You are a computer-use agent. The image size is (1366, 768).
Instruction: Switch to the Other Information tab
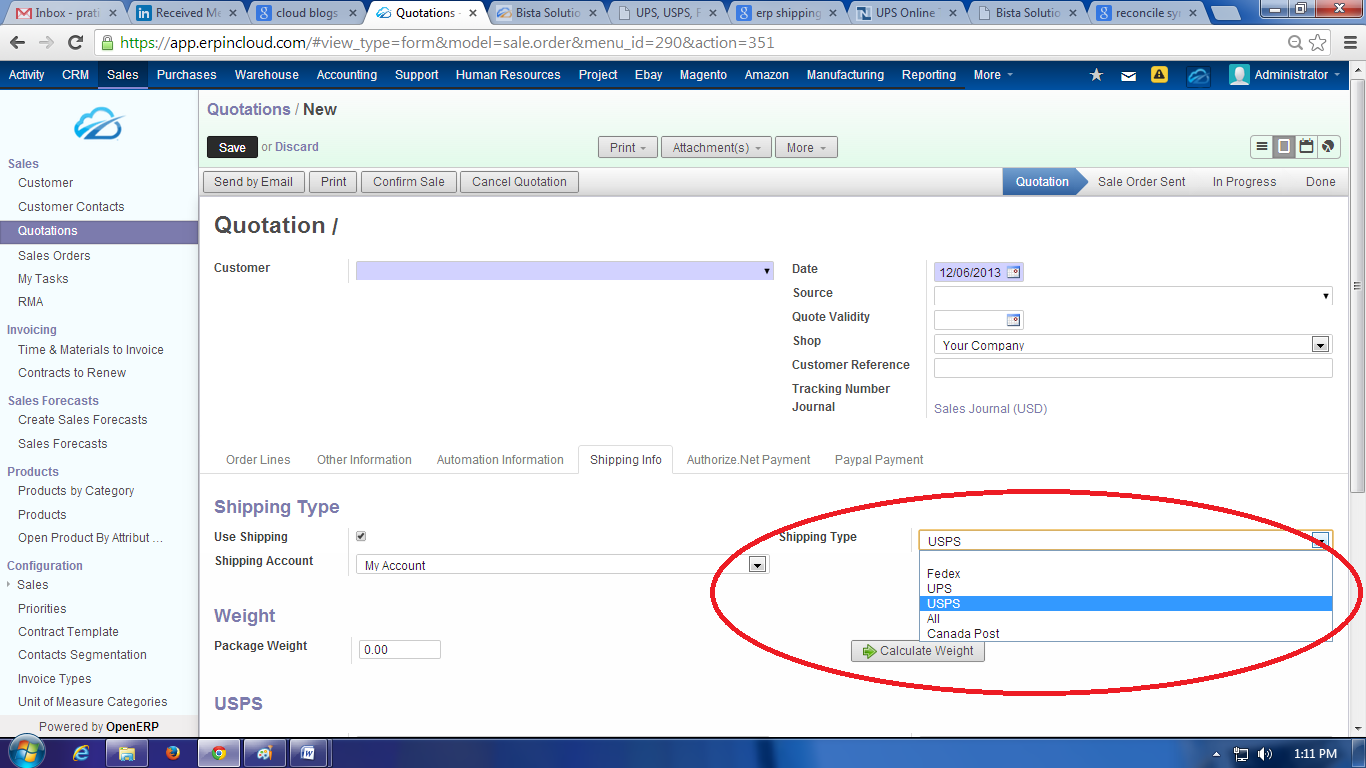click(364, 460)
